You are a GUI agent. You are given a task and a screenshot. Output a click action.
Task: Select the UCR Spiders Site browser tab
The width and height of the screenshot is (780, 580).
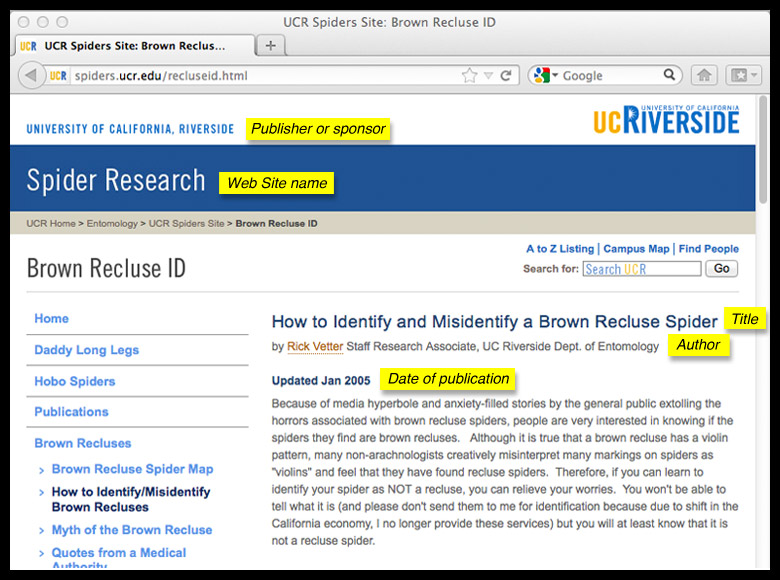coord(133,45)
